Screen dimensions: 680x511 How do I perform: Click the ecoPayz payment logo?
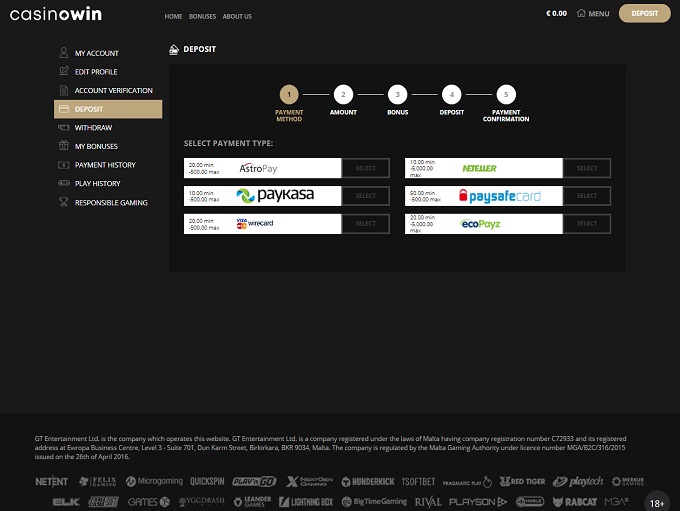[481, 224]
